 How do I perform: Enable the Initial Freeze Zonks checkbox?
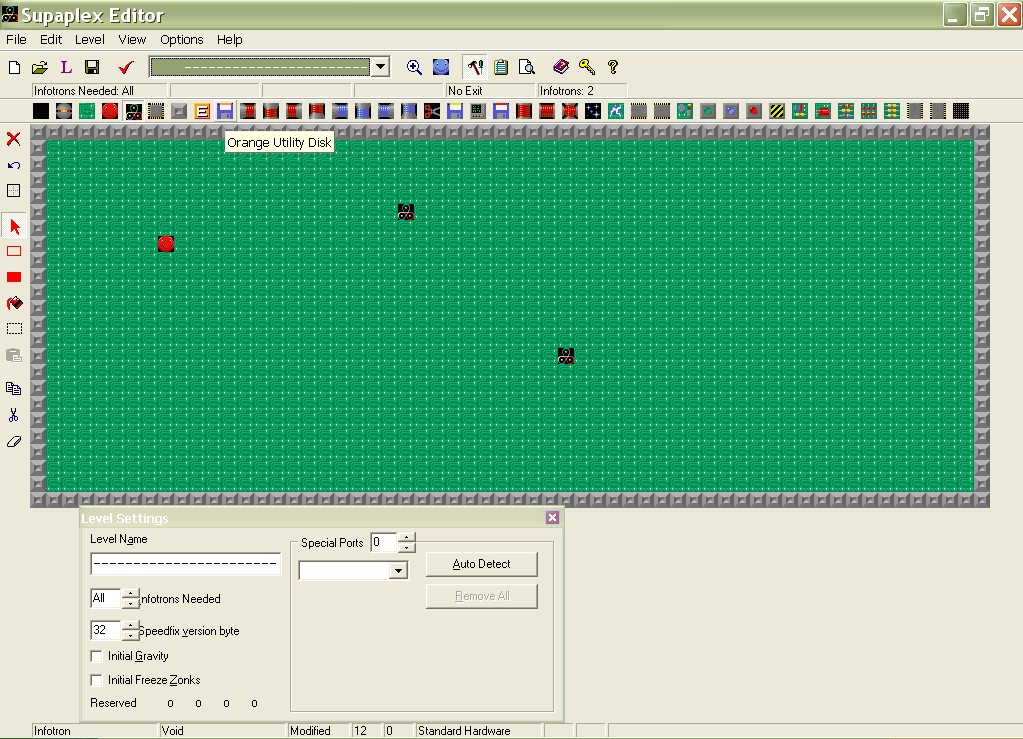click(97, 680)
